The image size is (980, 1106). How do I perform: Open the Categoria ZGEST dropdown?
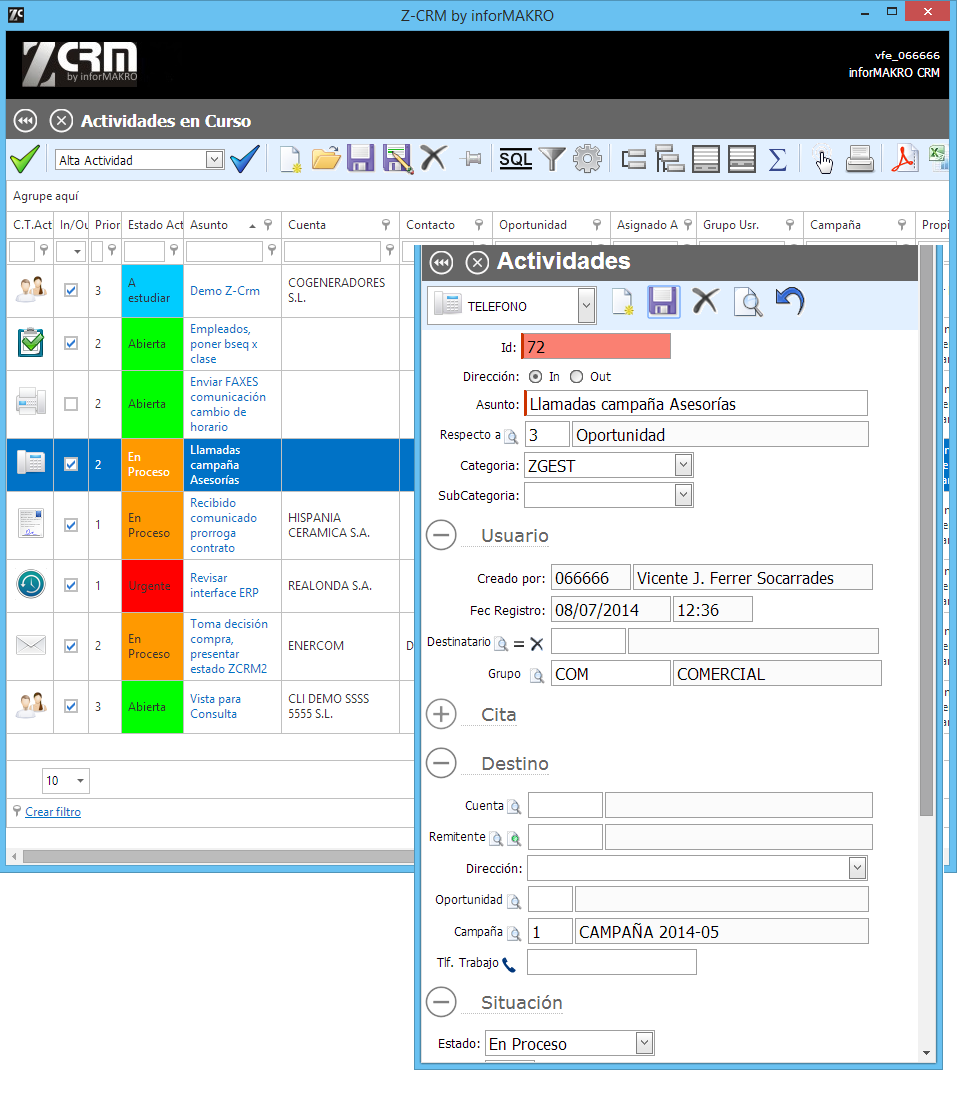(x=682, y=466)
